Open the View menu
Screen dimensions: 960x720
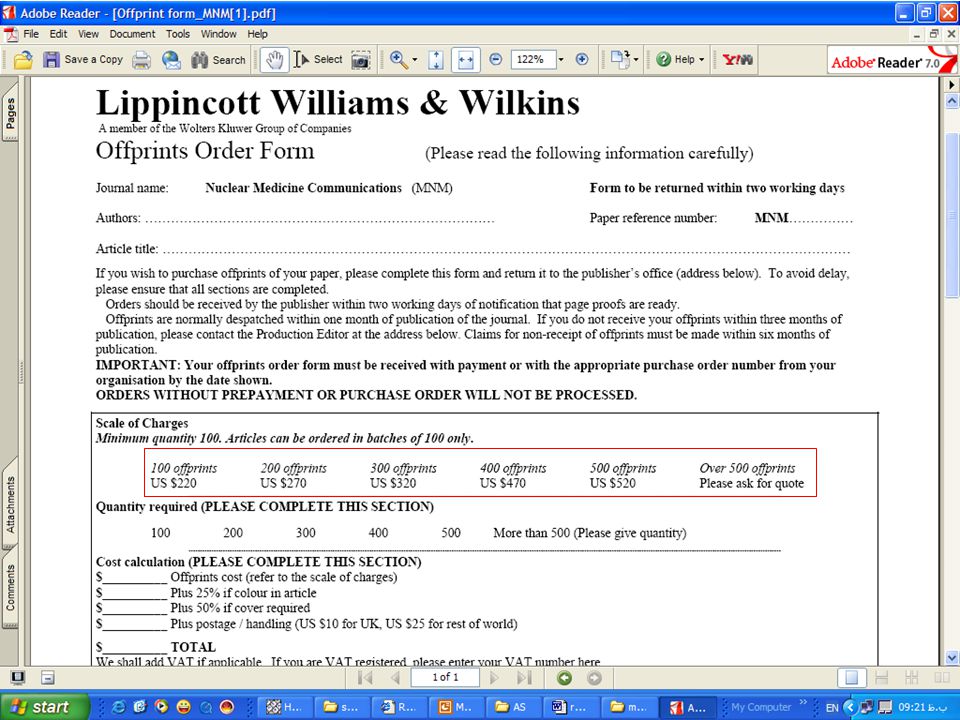tap(88, 34)
